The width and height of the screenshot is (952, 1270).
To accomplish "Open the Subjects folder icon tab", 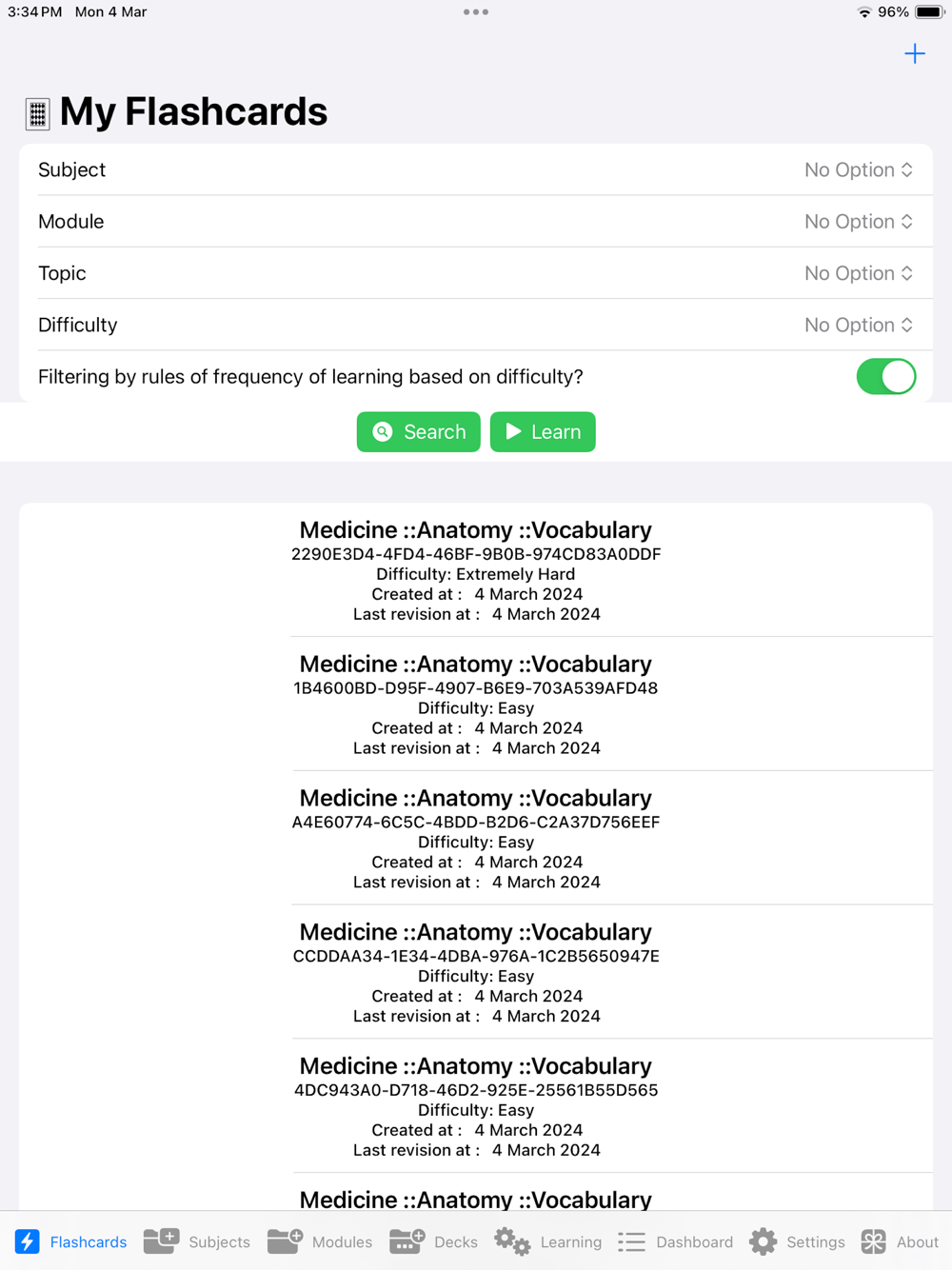I will (x=162, y=1240).
